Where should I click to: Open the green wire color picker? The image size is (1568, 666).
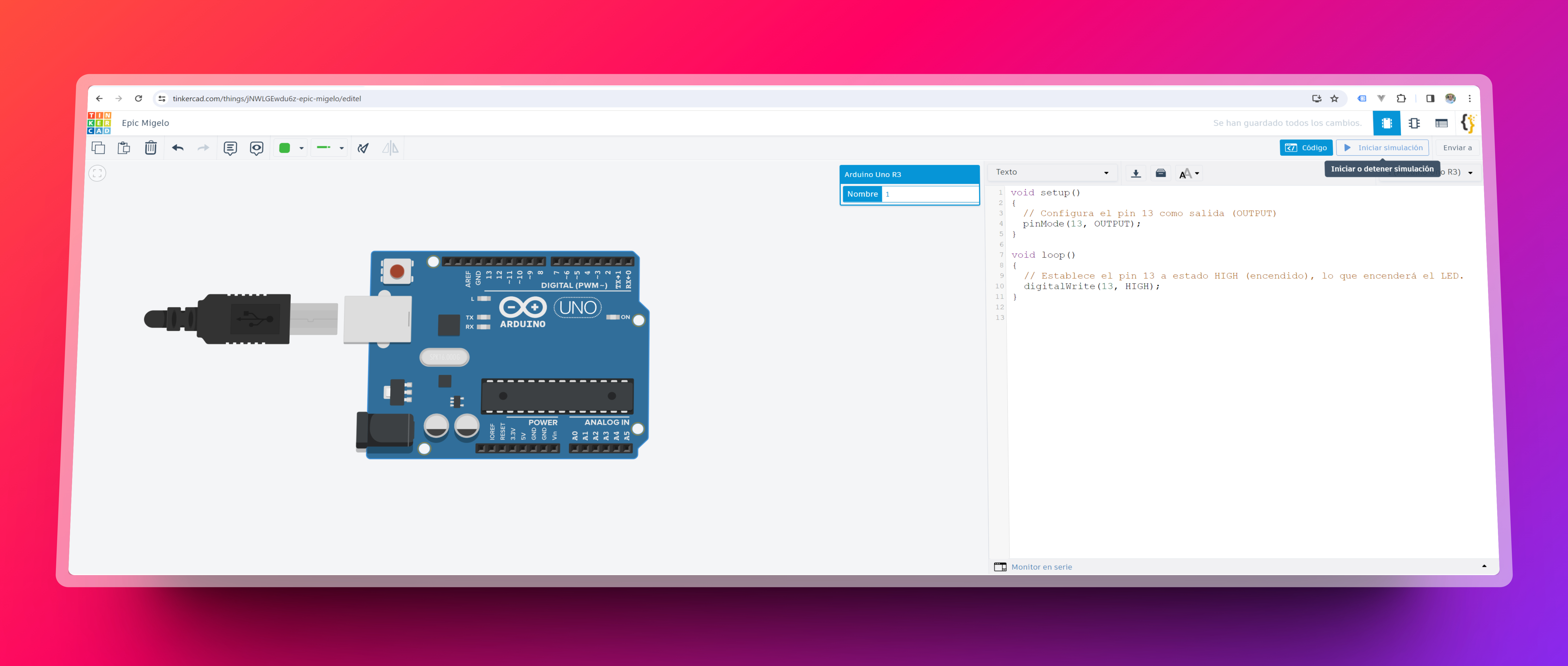pyautogui.click(x=291, y=148)
